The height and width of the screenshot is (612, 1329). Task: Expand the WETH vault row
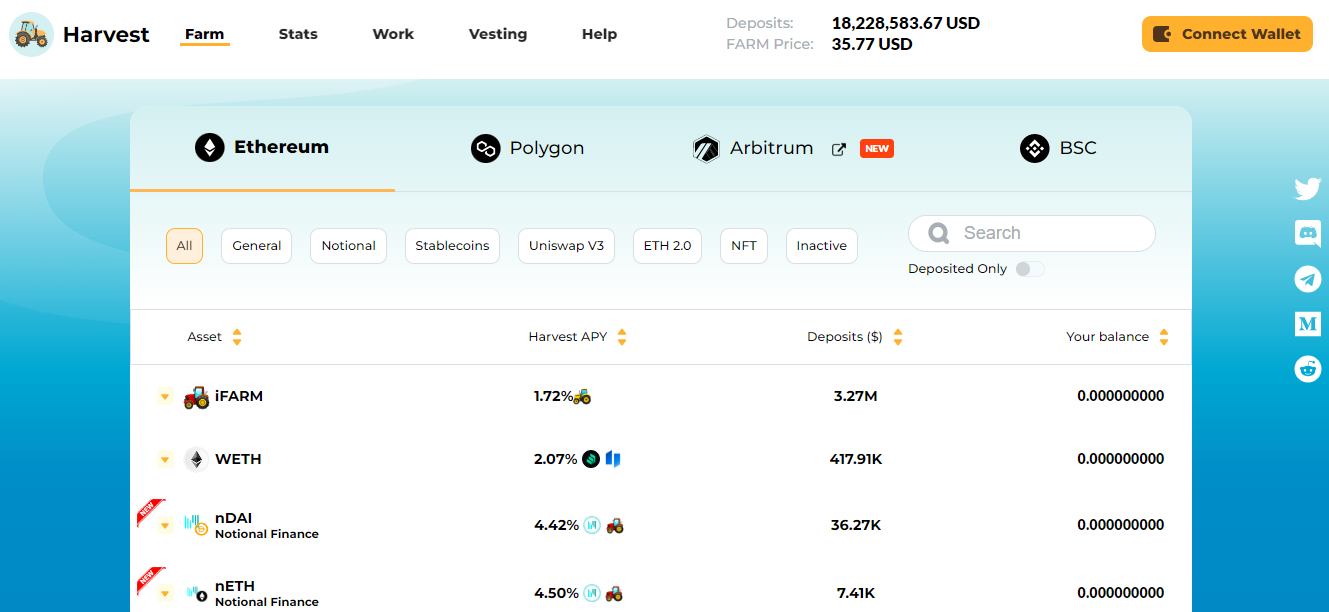click(165, 460)
